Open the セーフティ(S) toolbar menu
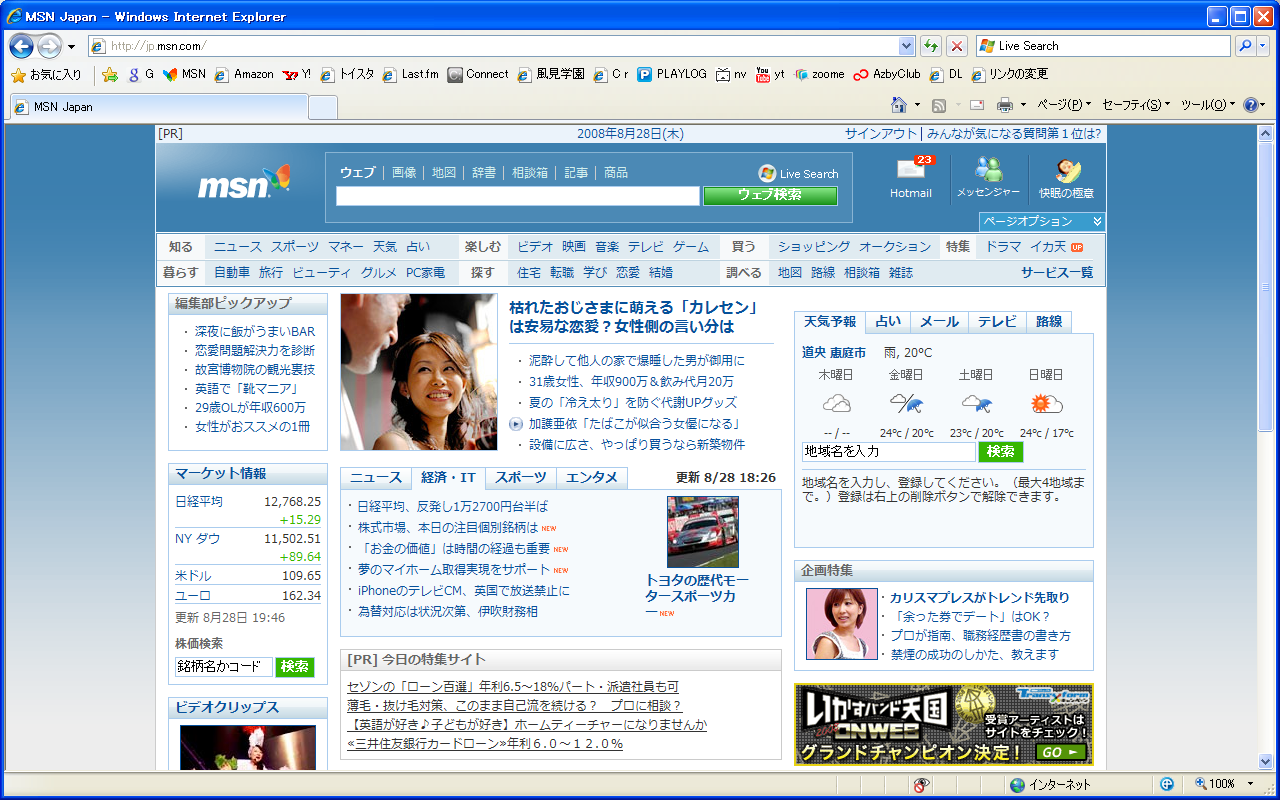 click(x=1136, y=105)
